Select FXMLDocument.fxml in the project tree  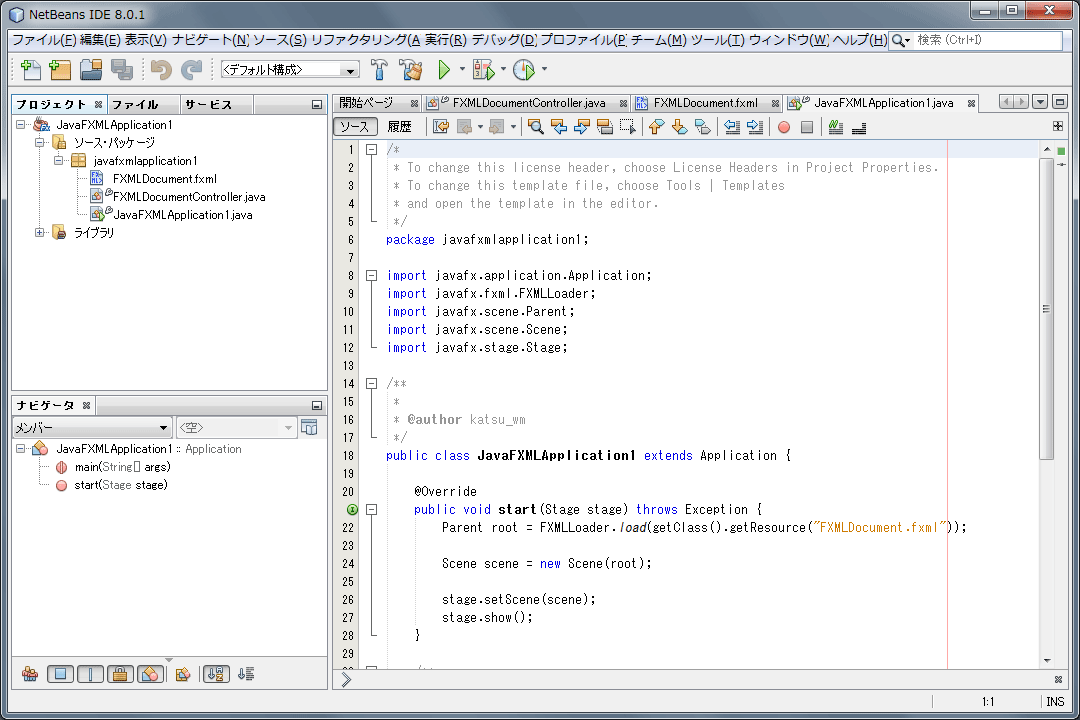tap(165, 179)
